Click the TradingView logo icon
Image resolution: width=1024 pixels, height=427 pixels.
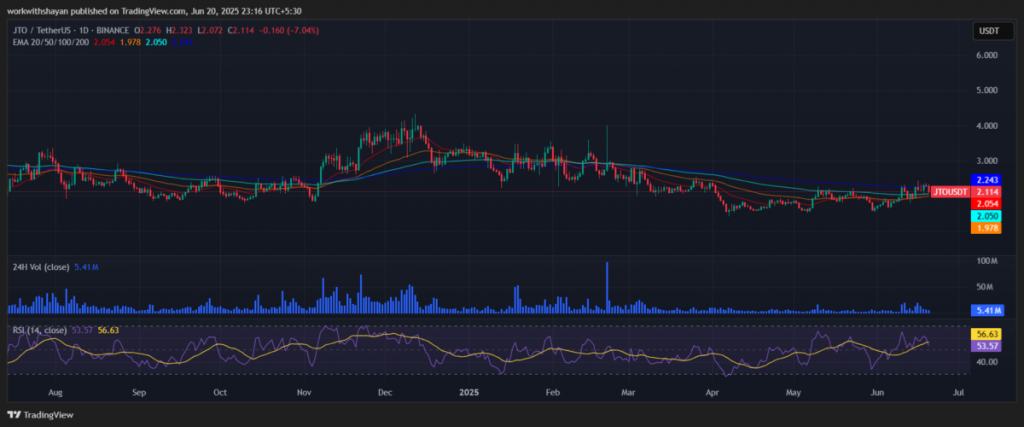click(15, 414)
